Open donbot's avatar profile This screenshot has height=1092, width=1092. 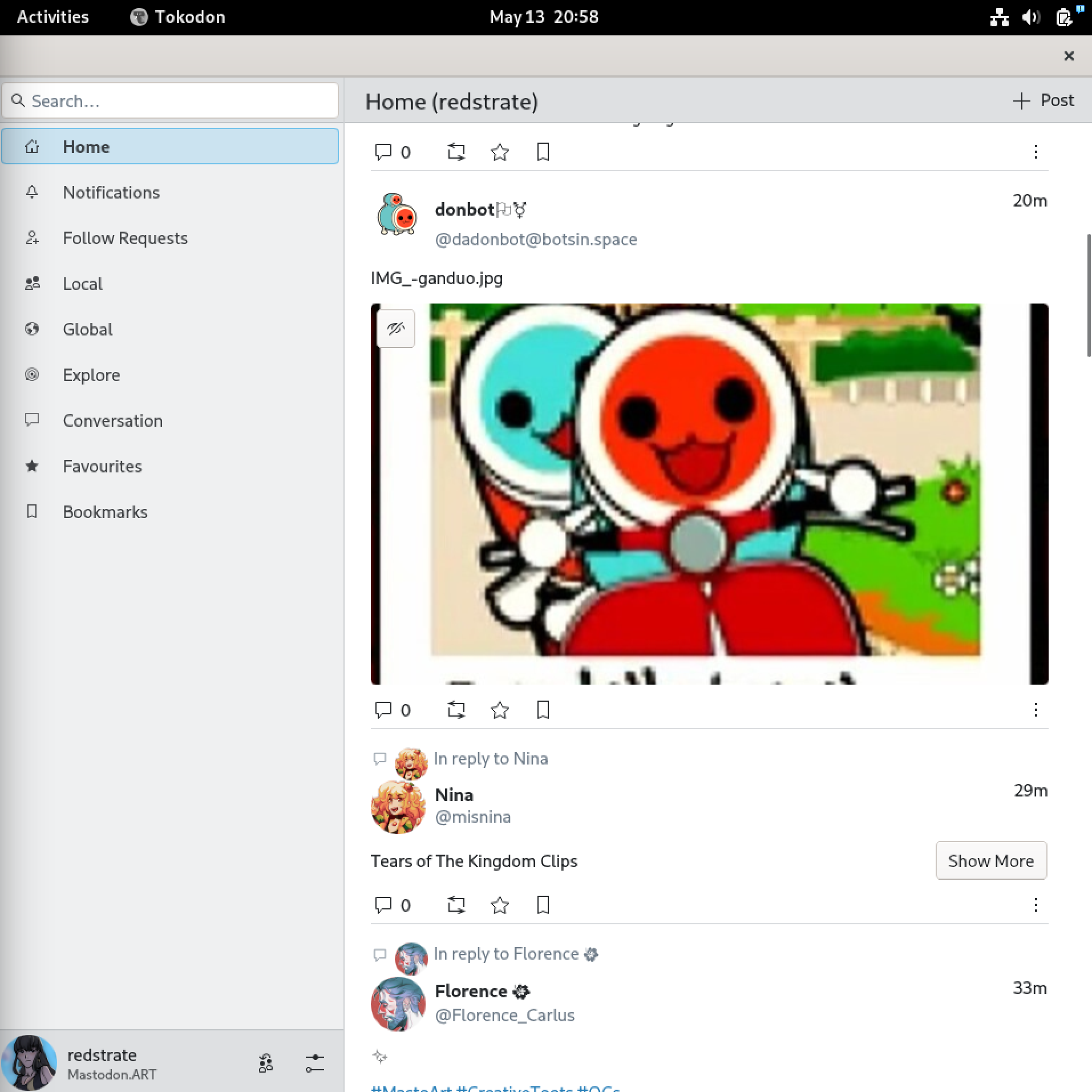pos(398,215)
